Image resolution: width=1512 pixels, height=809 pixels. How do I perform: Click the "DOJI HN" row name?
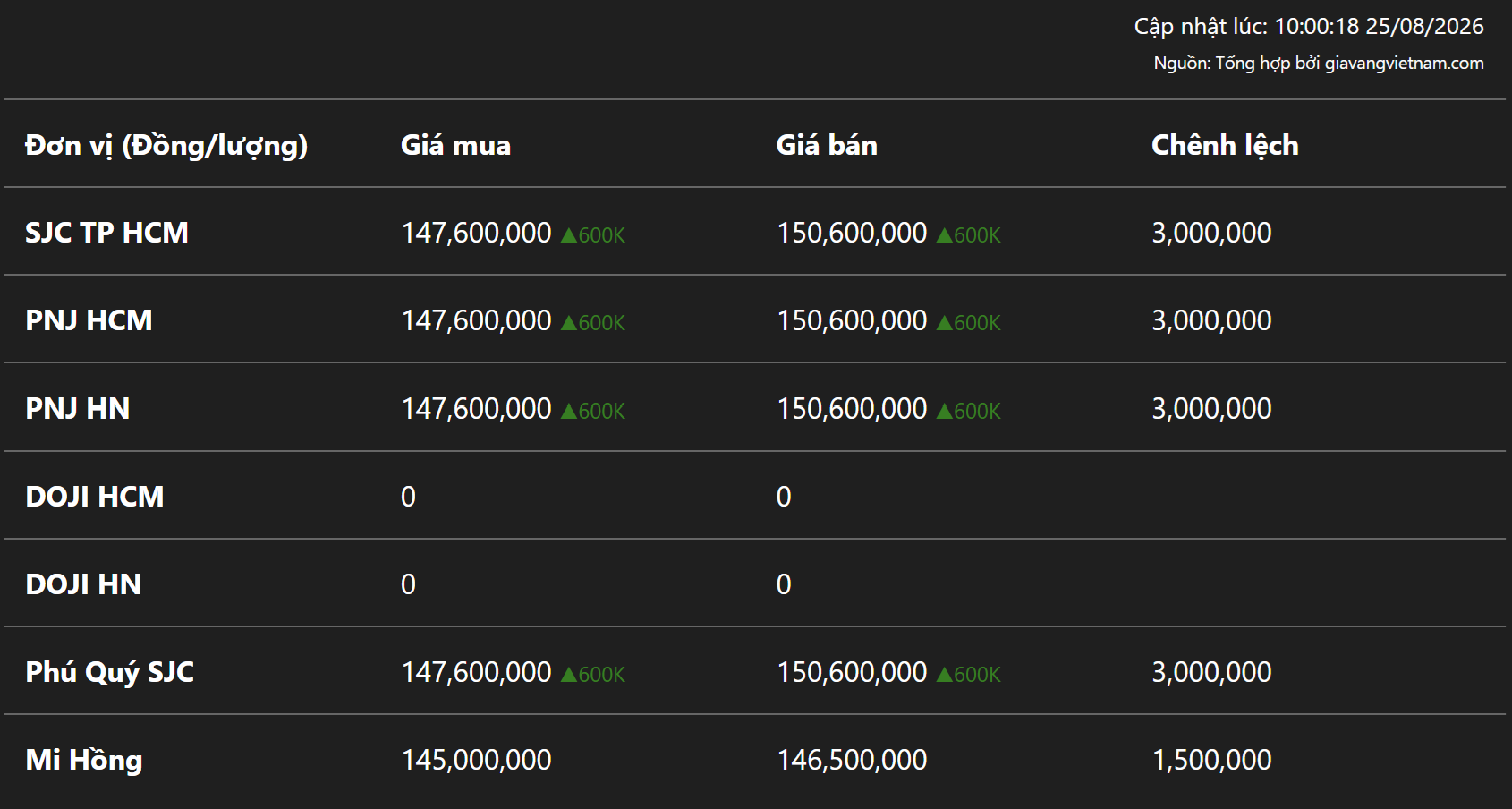click(83, 583)
